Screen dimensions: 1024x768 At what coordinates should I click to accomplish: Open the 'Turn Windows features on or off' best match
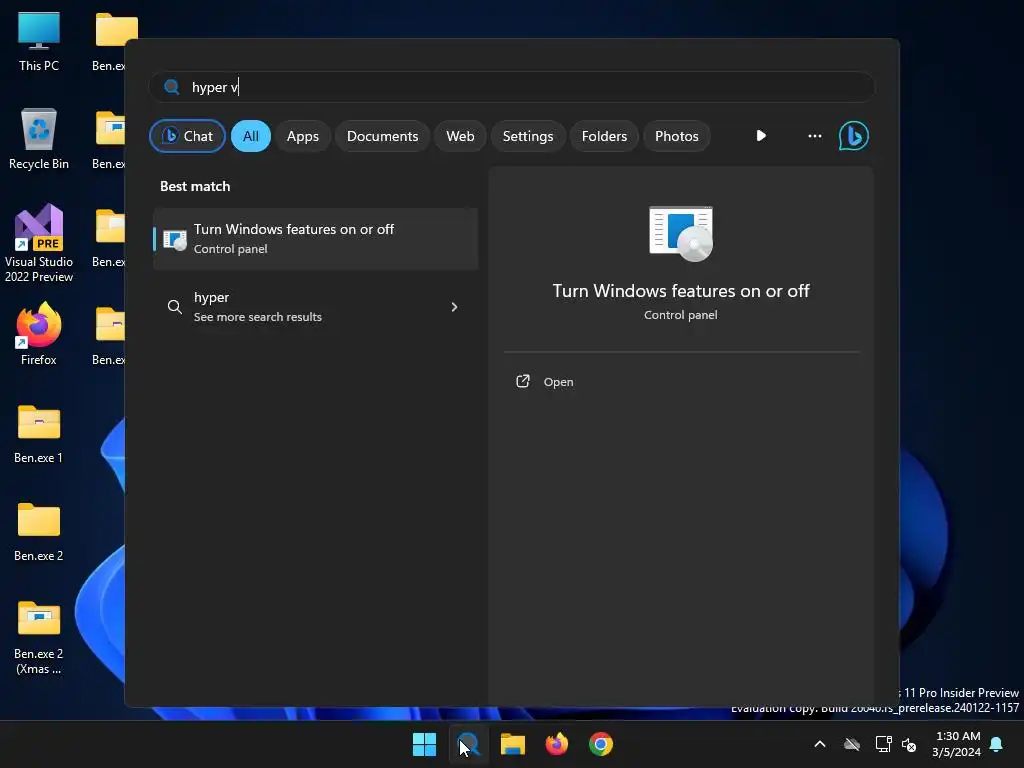[315, 238]
